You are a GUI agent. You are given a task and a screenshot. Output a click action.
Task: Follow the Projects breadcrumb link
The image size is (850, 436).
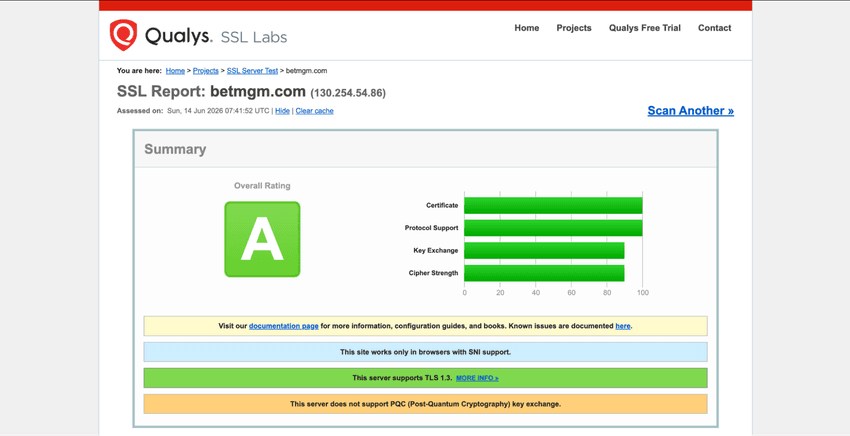pos(205,70)
